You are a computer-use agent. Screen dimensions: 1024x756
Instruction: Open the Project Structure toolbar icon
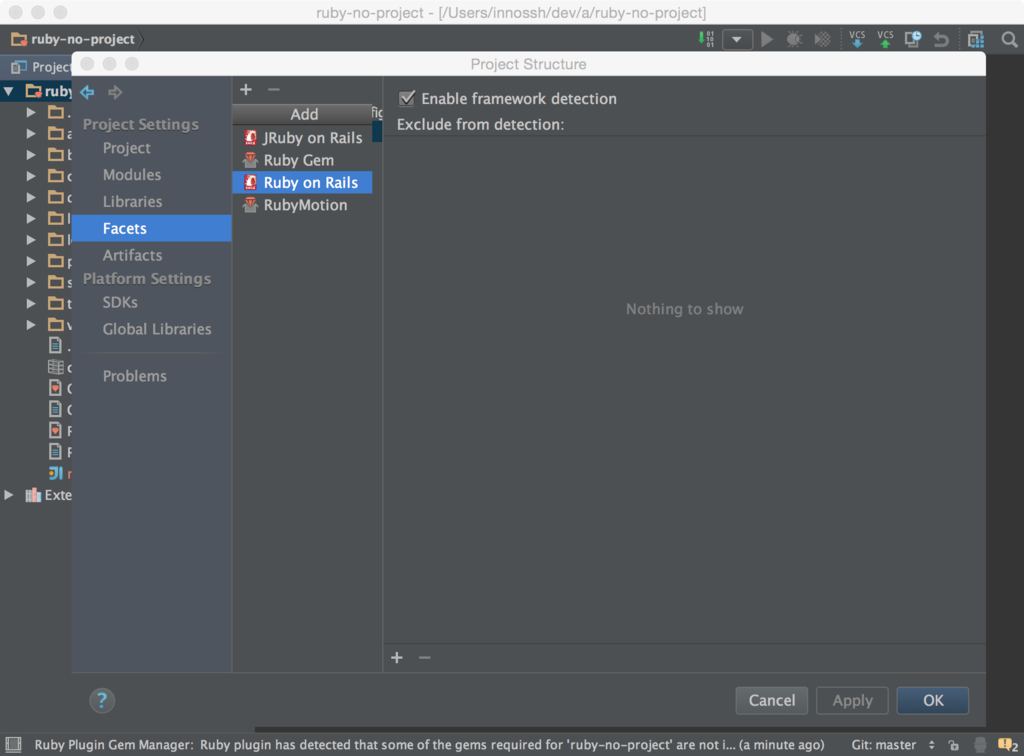point(976,39)
